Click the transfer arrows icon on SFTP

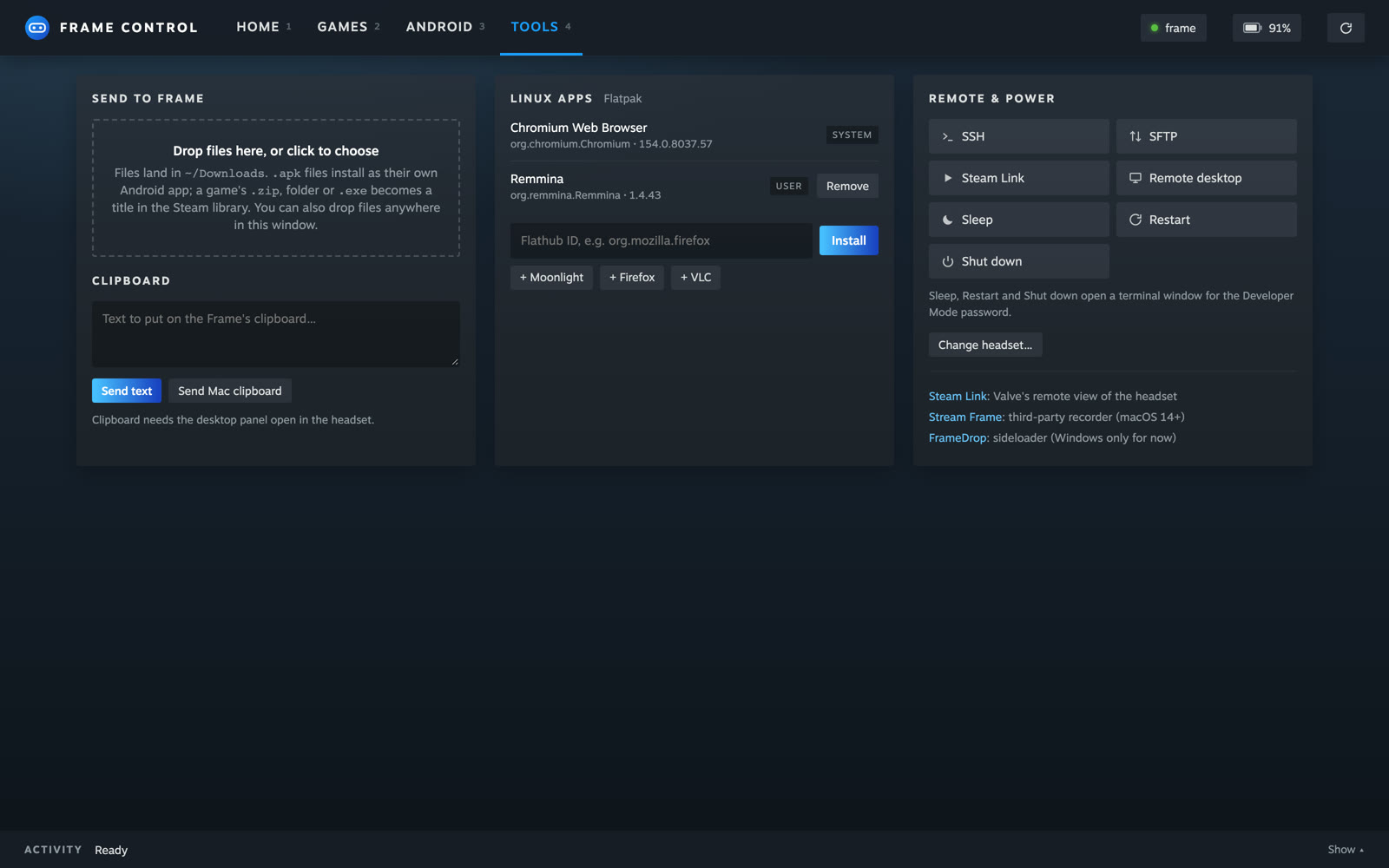(x=1135, y=136)
